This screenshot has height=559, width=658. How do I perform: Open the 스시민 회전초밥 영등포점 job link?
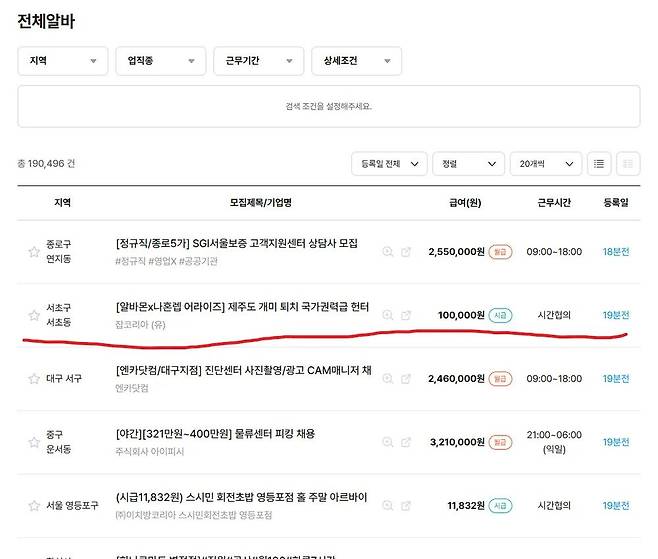click(241, 497)
